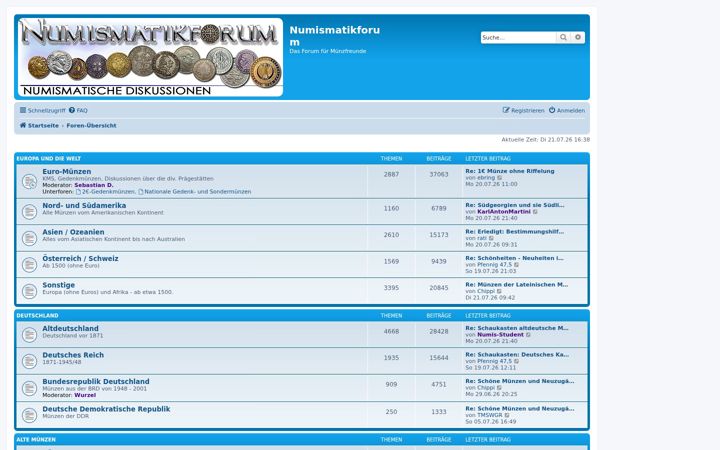Screen dimensions: 720x450
Task: Click the Bundesrepublik Deutschland forum icon
Action: [x=29, y=388]
